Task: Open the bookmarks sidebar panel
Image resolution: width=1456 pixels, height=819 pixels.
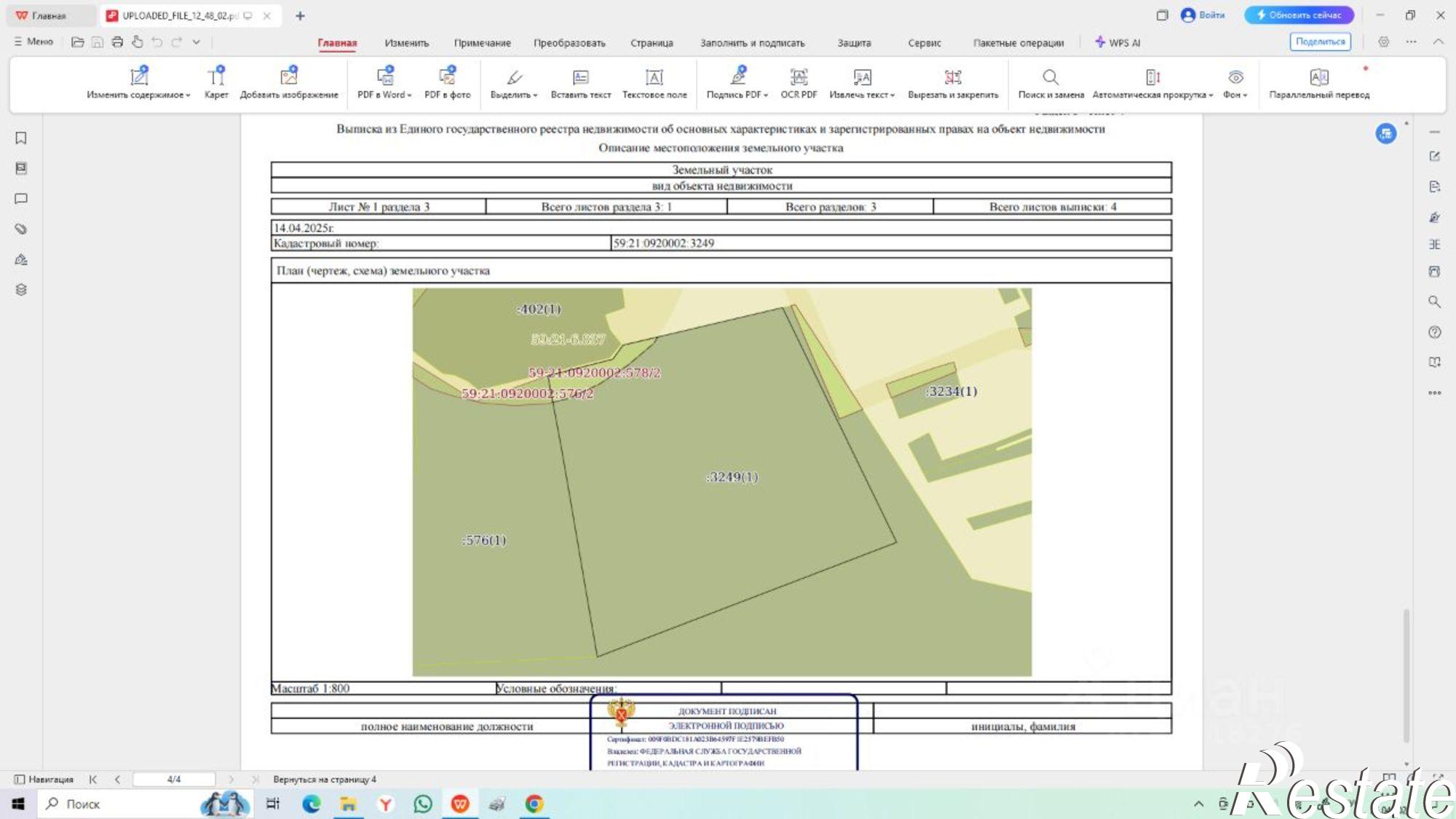Action: (x=21, y=138)
